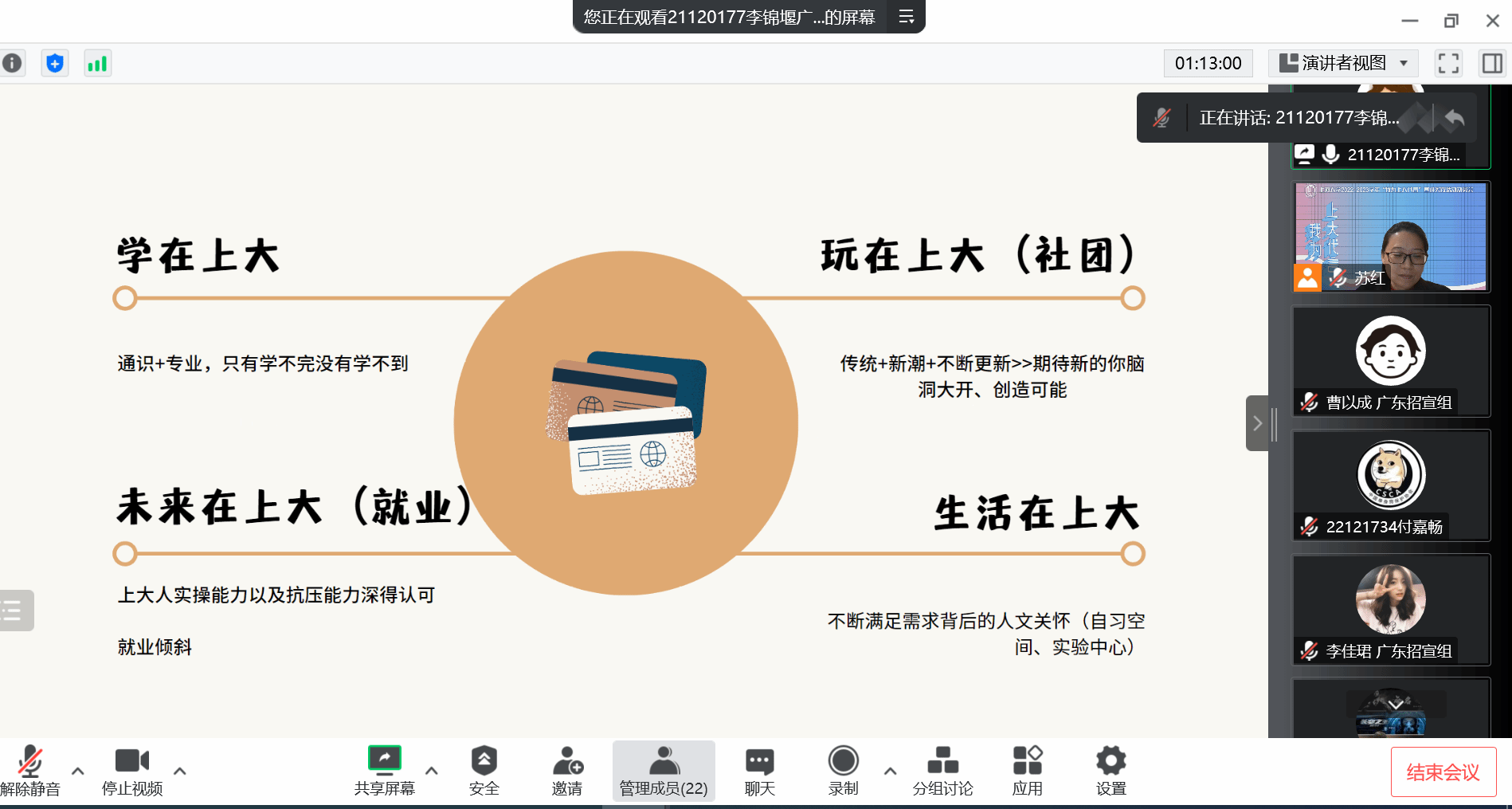Open the 安全 security options

[x=484, y=771]
